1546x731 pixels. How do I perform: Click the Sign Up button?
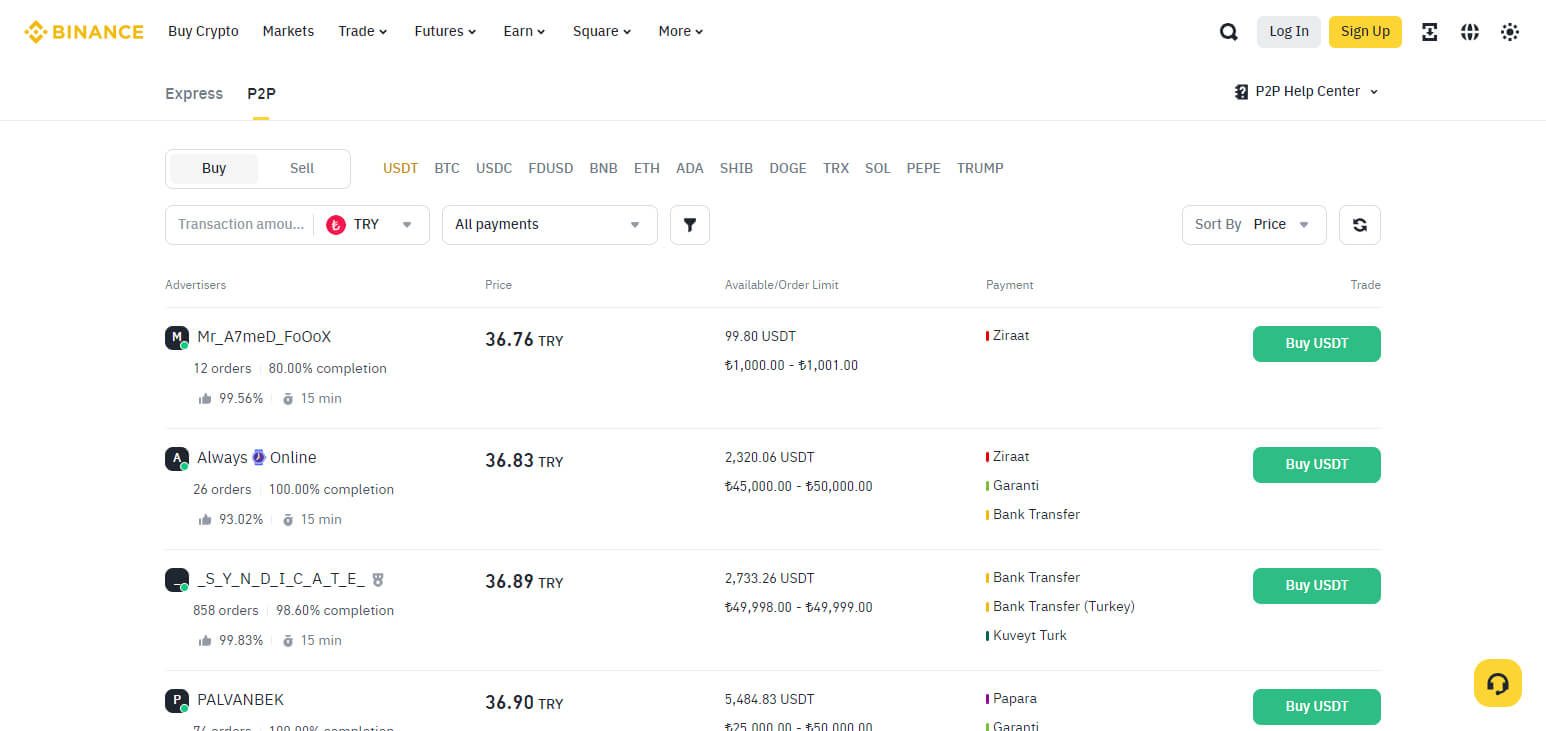click(1365, 32)
